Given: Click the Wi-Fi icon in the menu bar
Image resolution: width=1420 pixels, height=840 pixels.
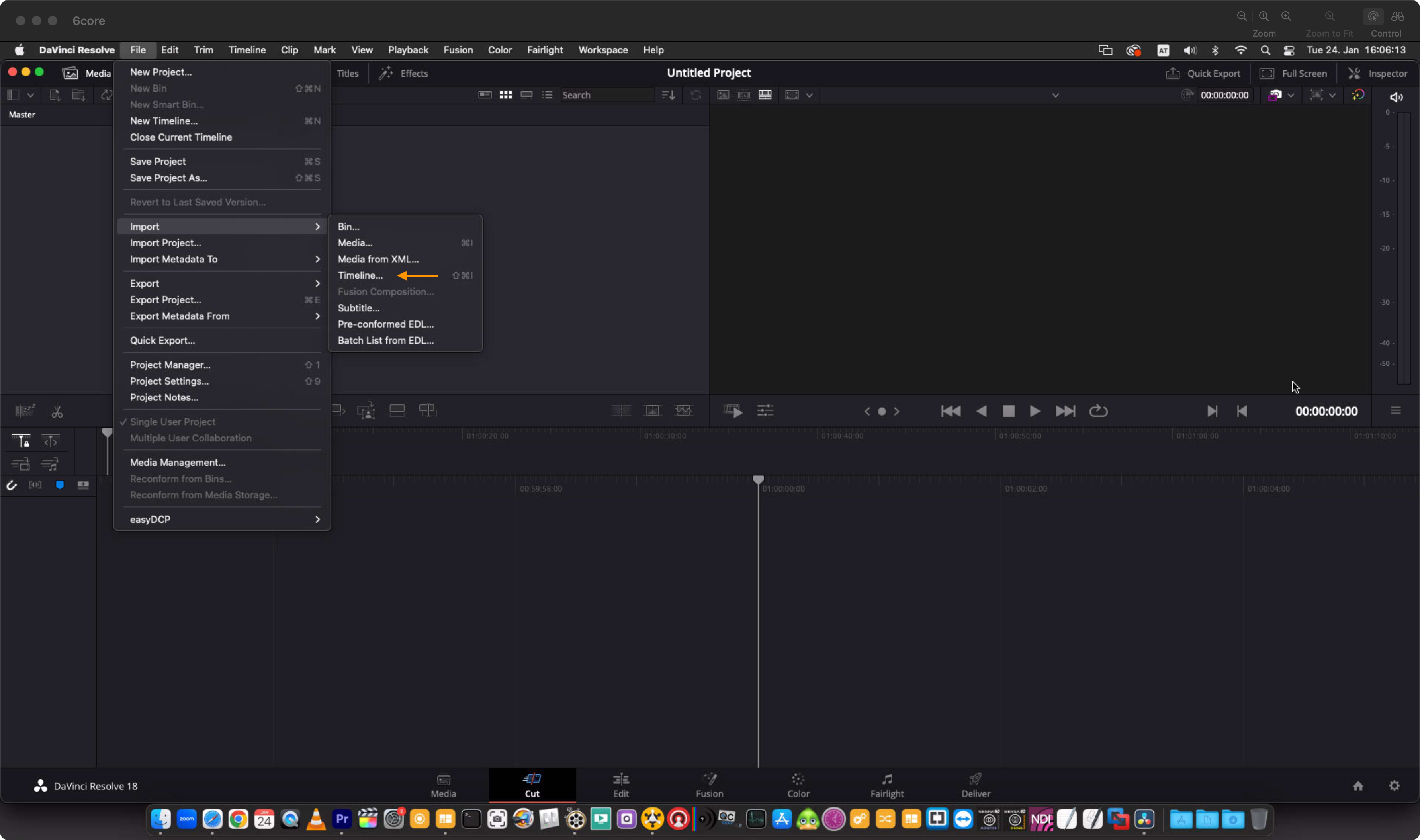Looking at the screenshot, I should point(1240,50).
